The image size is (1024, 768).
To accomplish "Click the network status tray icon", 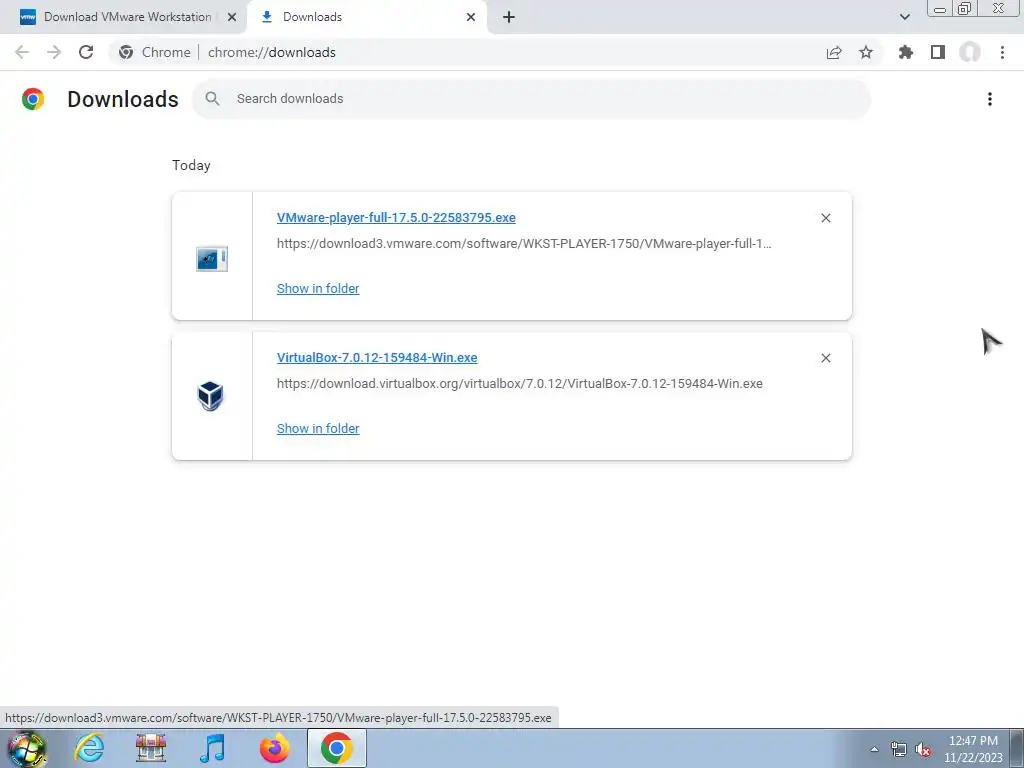I will point(899,749).
